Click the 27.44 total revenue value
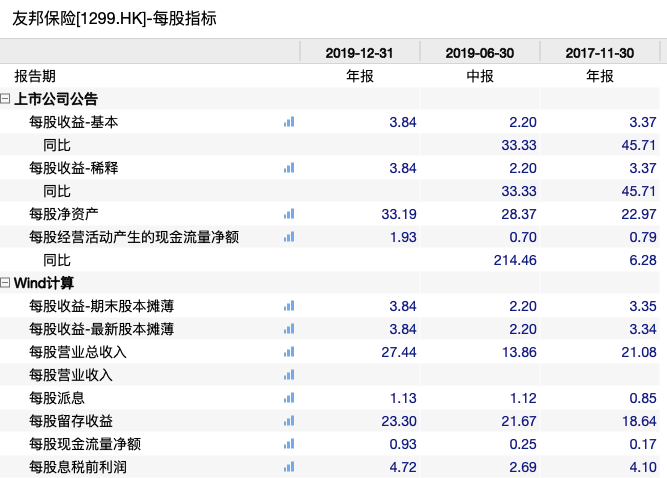The height and width of the screenshot is (478, 667). [399, 352]
